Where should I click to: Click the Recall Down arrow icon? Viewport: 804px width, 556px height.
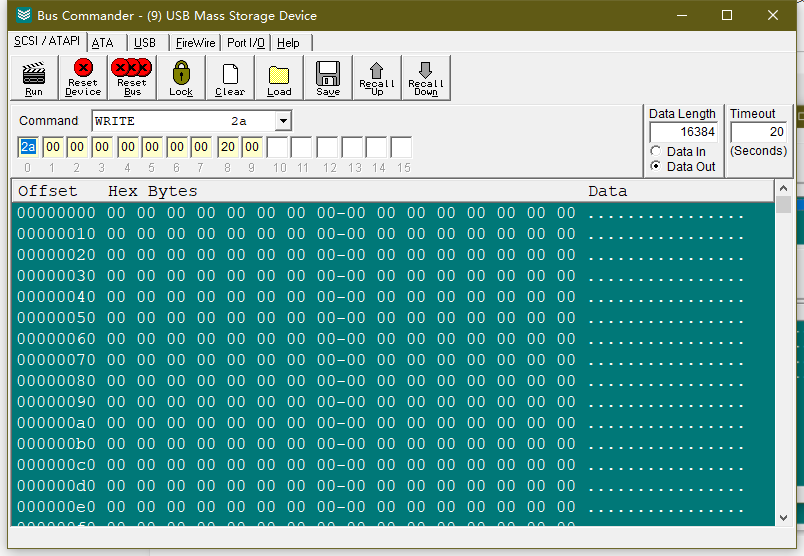tap(426, 70)
